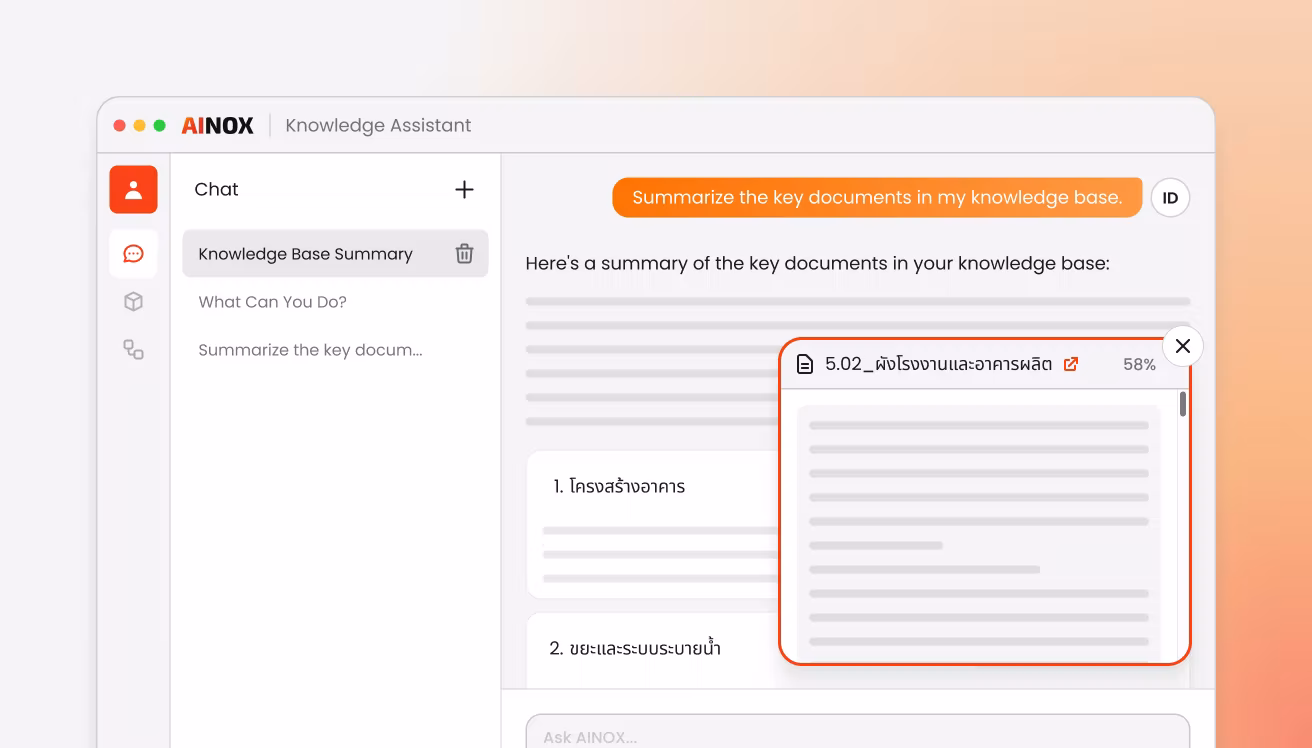Focus the Ask AINOX input field
The image size is (1312, 748).
pyautogui.click(x=858, y=731)
